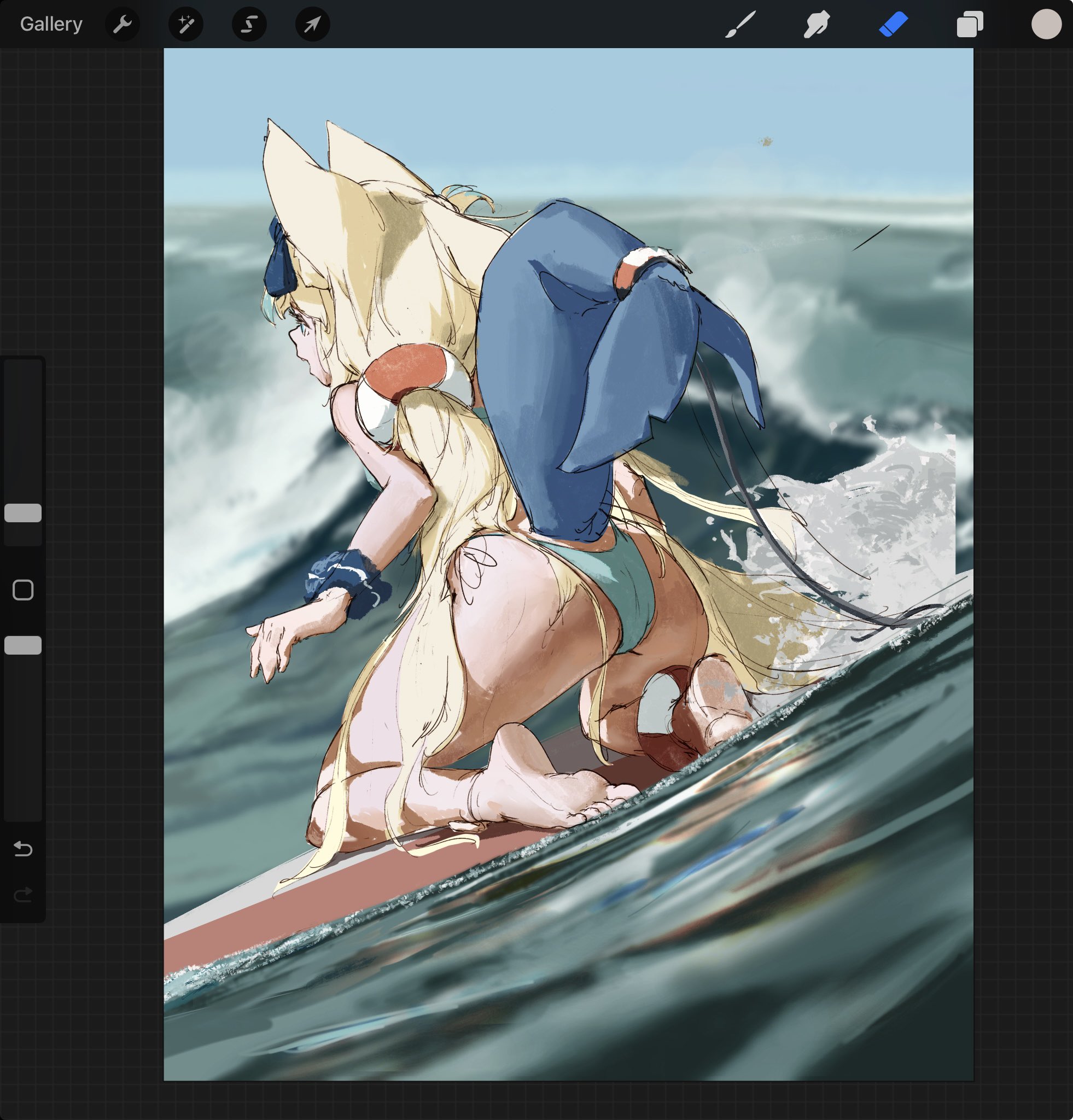The image size is (1073, 1120).
Task: Tap the brush opacity slider handle
Action: [x=23, y=645]
